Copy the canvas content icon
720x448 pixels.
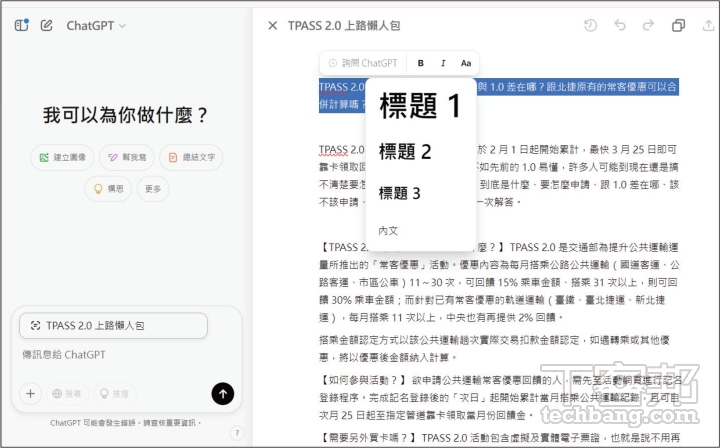tap(678, 25)
